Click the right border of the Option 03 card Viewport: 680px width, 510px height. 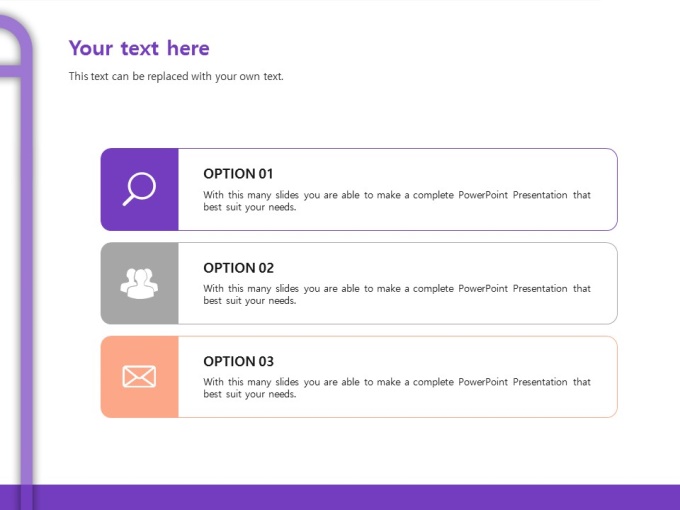click(x=617, y=377)
